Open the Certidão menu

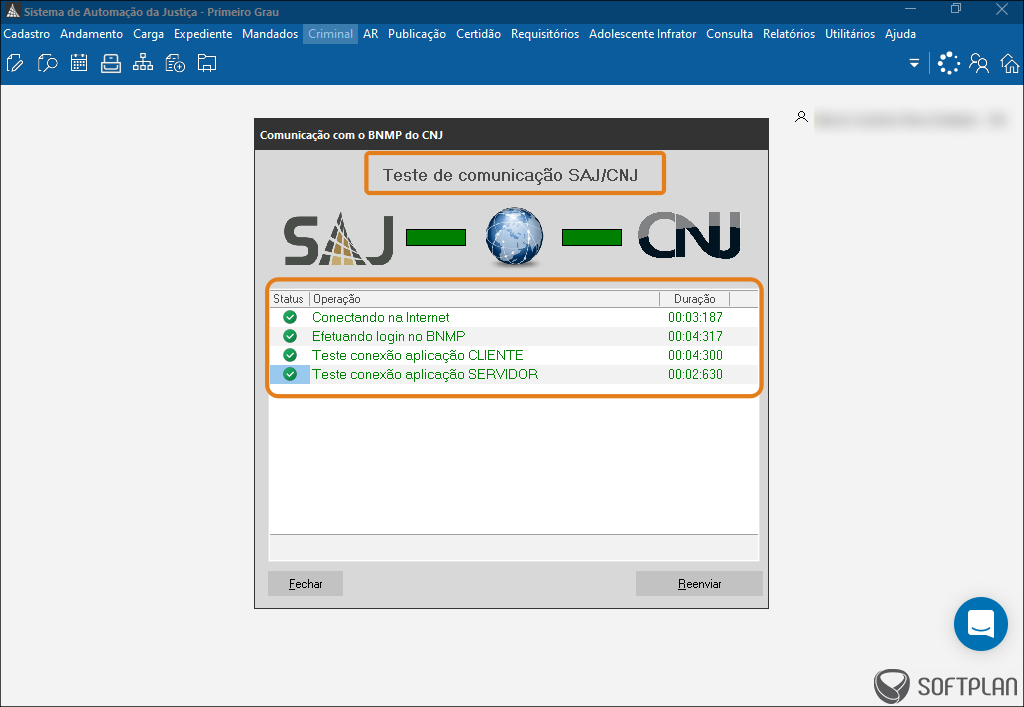(x=479, y=34)
